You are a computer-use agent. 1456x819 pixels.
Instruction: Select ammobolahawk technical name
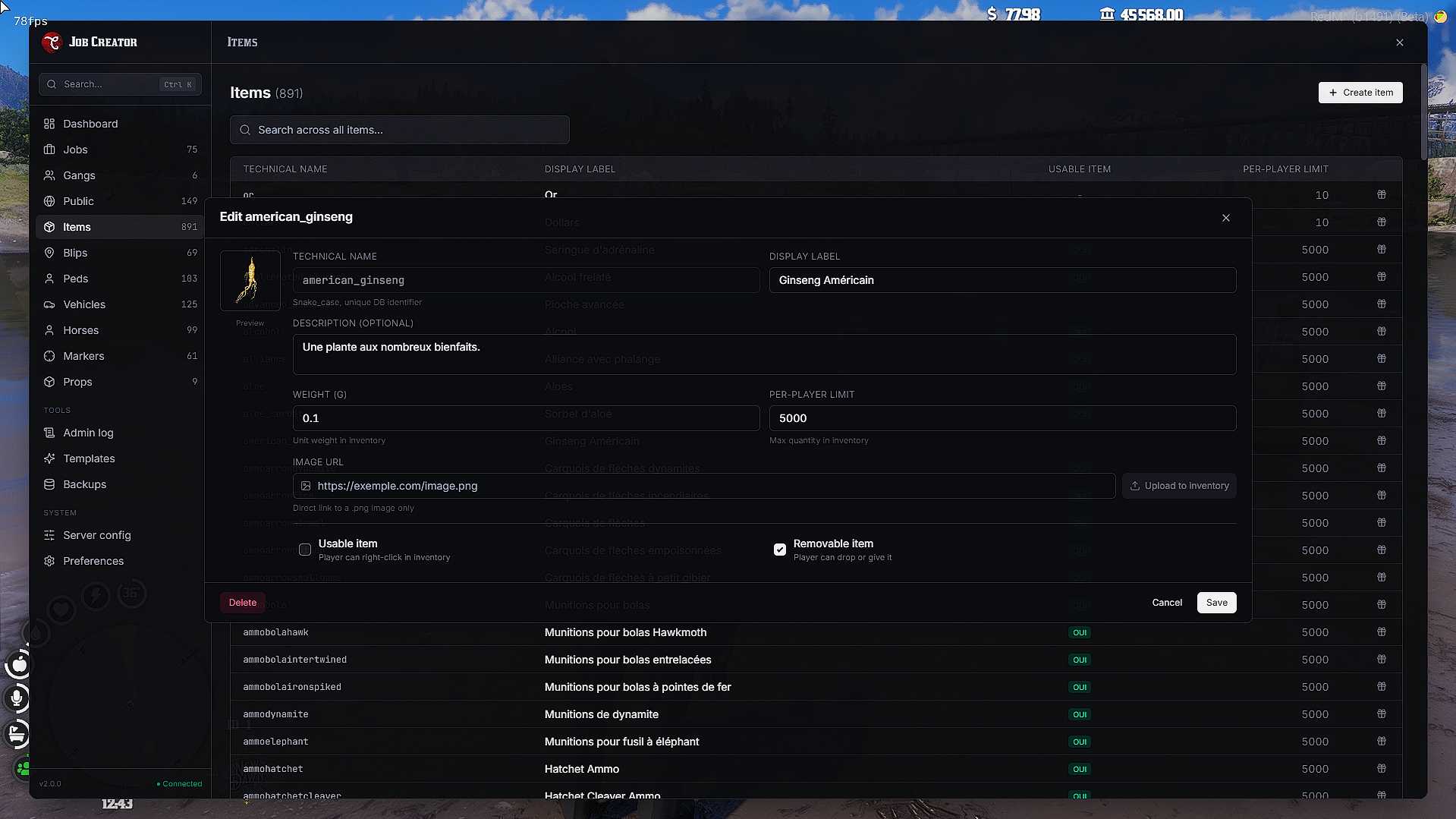click(275, 632)
